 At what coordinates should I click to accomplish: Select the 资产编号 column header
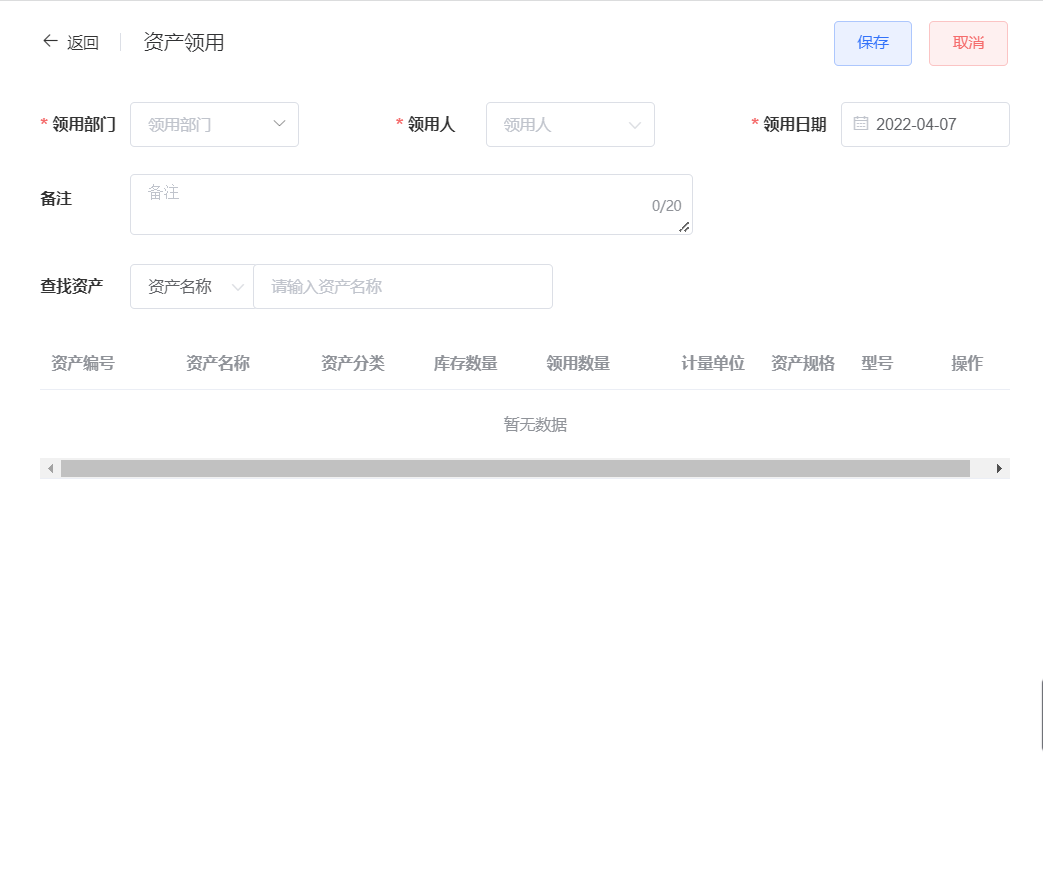[82, 363]
